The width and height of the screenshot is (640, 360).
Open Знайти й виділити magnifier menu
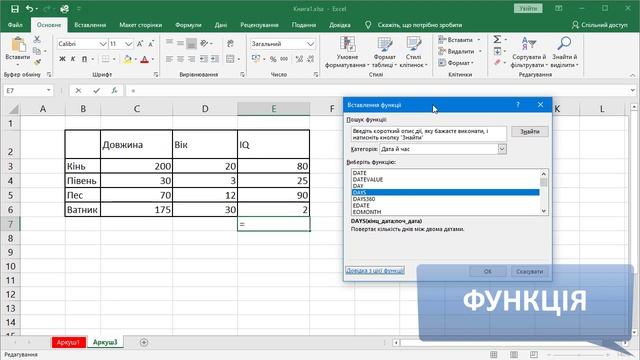tap(564, 52)
